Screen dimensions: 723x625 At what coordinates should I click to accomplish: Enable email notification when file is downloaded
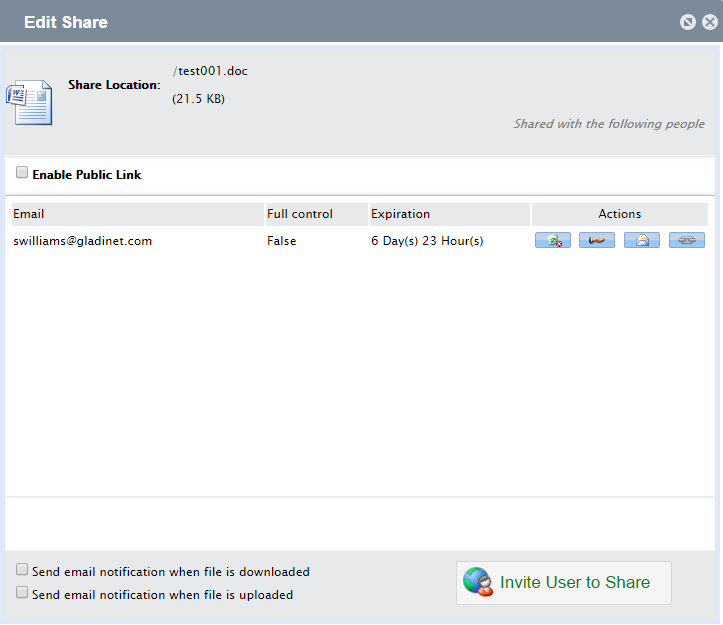pos(22,569)
